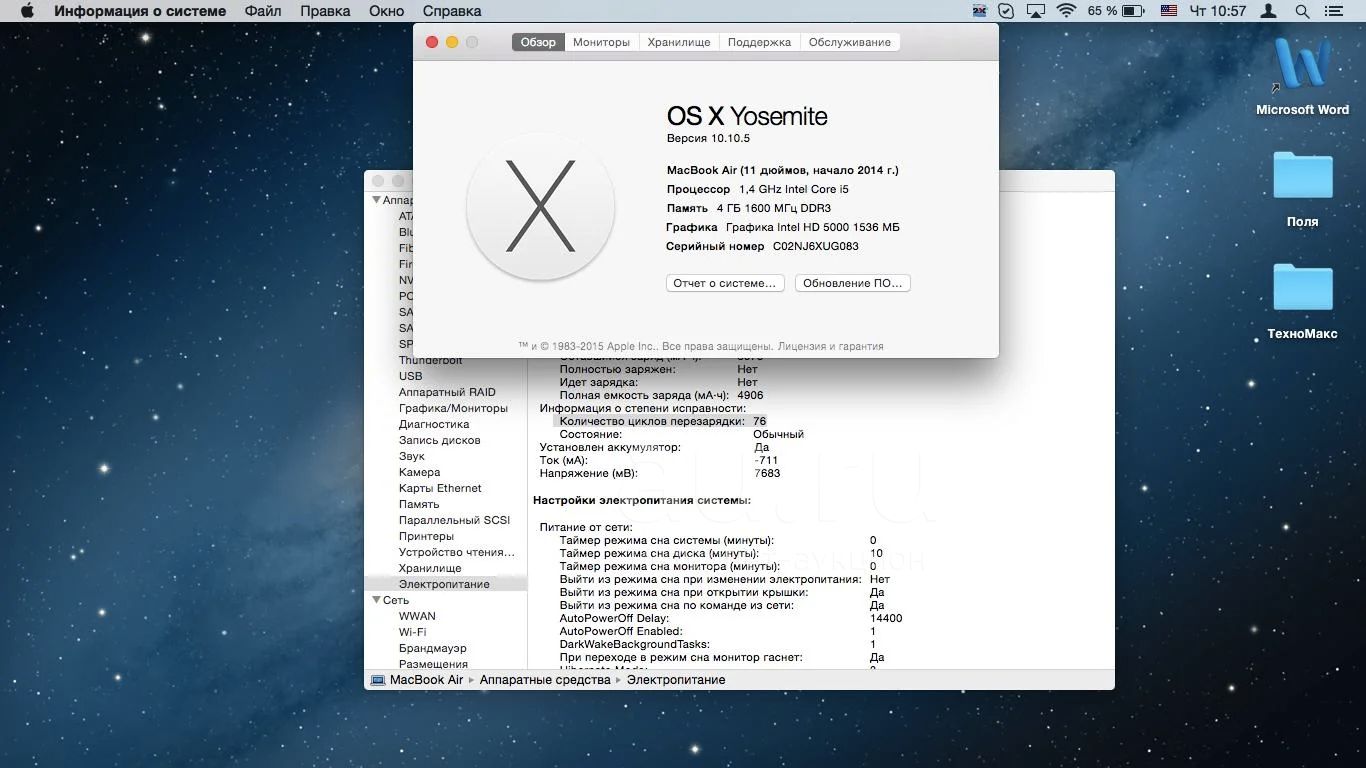This screenshot has width=1366, height=768.
Task: Open the US flag input source menu
Action: tap(1169, 11)
